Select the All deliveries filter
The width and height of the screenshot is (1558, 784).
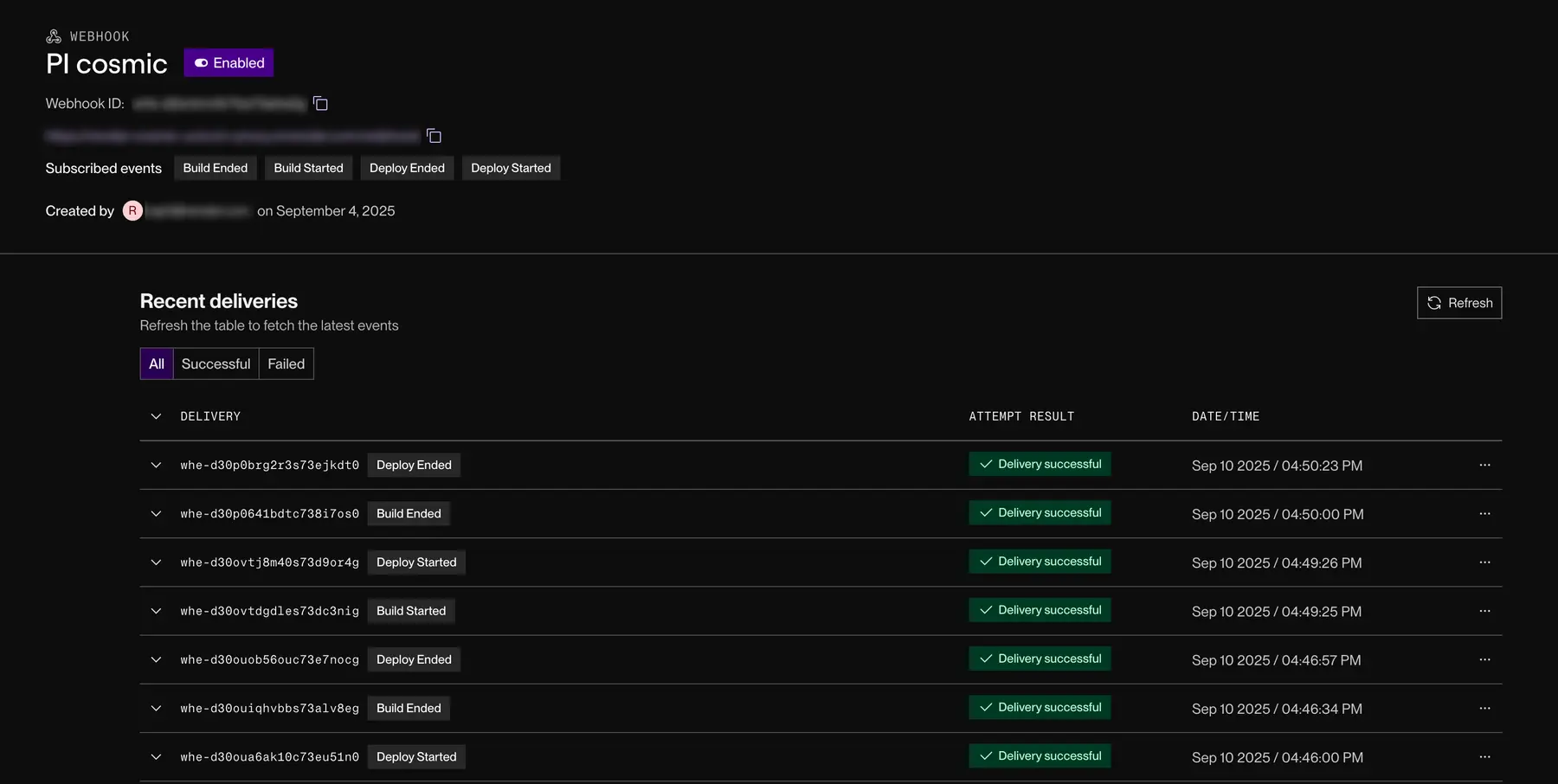point(156,363)
